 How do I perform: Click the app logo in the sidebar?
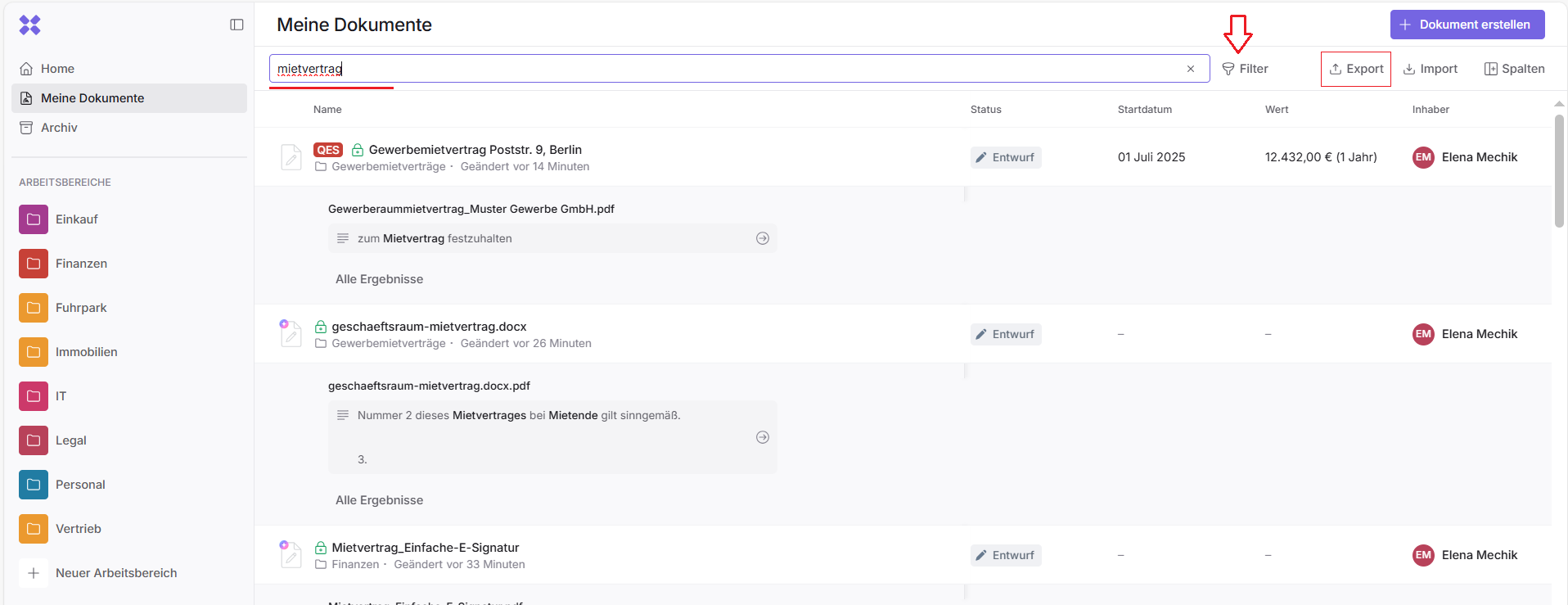pos(30,25)
